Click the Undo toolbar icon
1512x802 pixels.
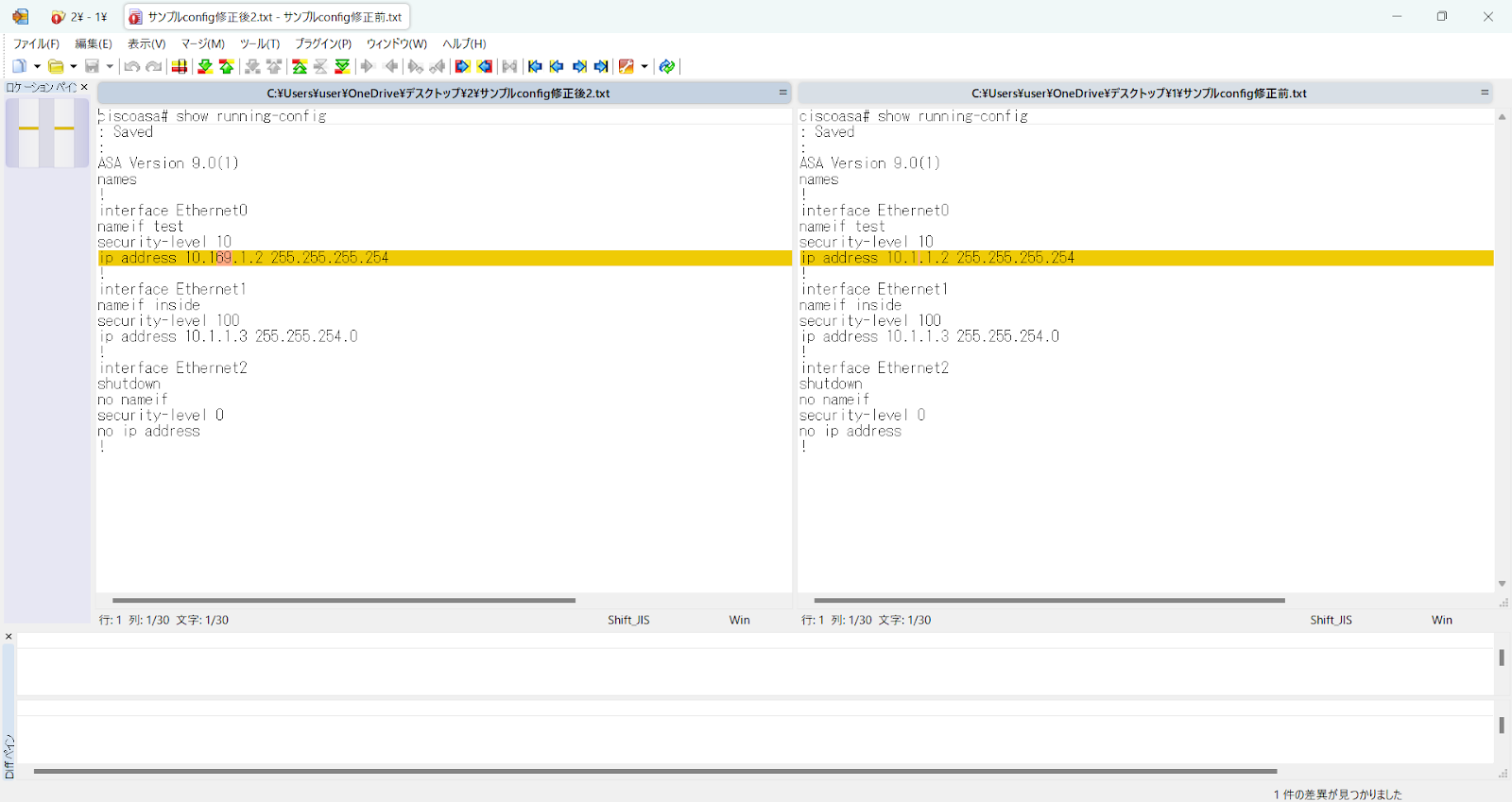click(x=132, y=66)
